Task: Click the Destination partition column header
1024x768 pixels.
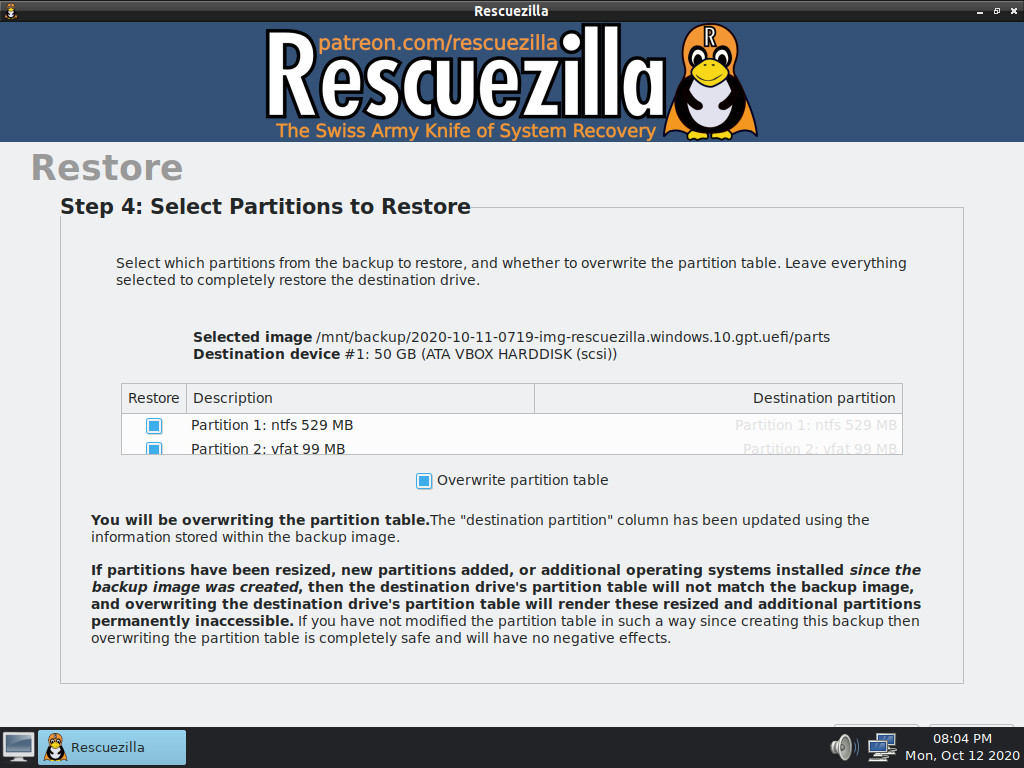Action: pyautogui.click(x=718, y=398)
